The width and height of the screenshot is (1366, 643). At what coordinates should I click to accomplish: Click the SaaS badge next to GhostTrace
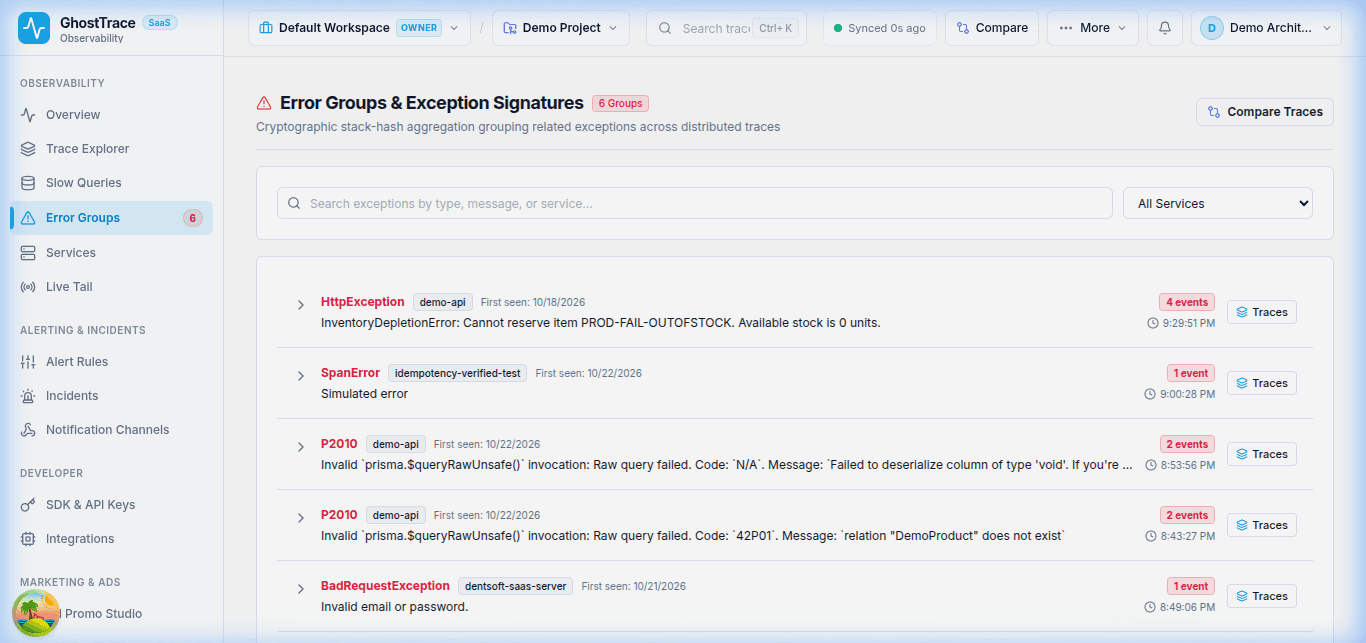(160, 22)
